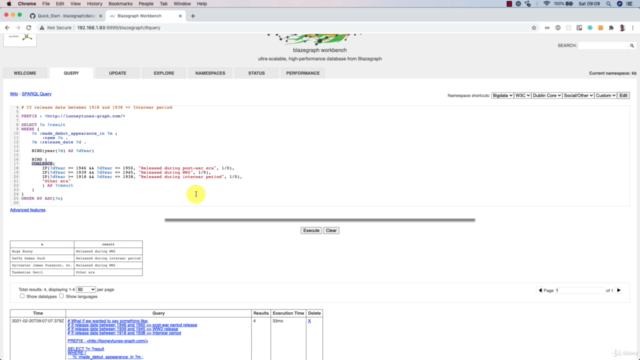Toggle the Show languages checkbox
Screen dimensions: 640x360
click(62, 296)
